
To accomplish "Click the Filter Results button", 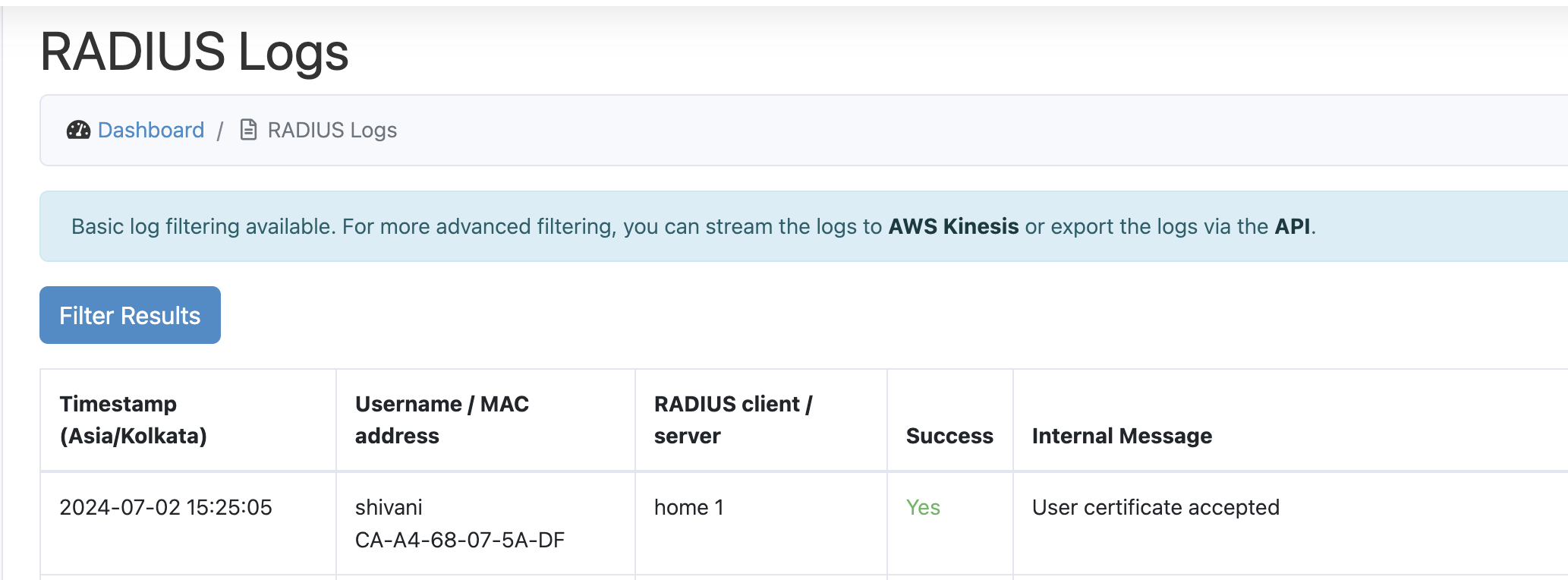I will [130, 315].
